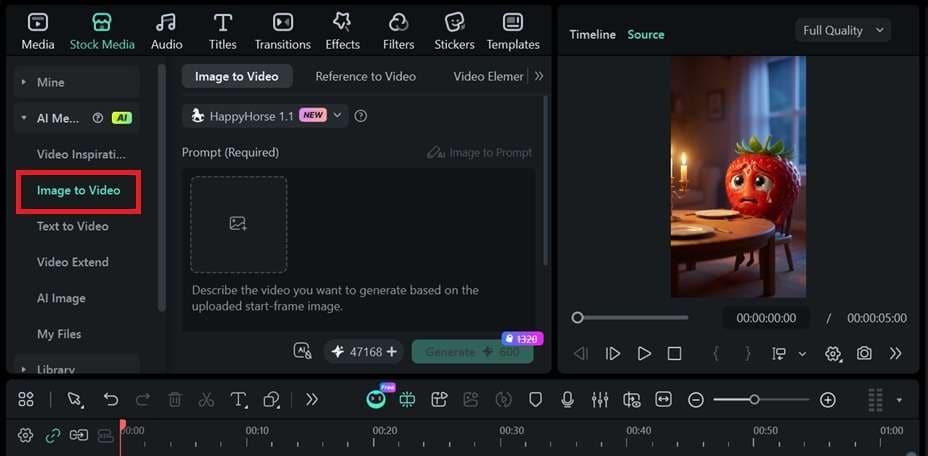The height and width of the screenshot is (456, 928).
Task: Upload start-frame image box
Action: pos(239,224)
